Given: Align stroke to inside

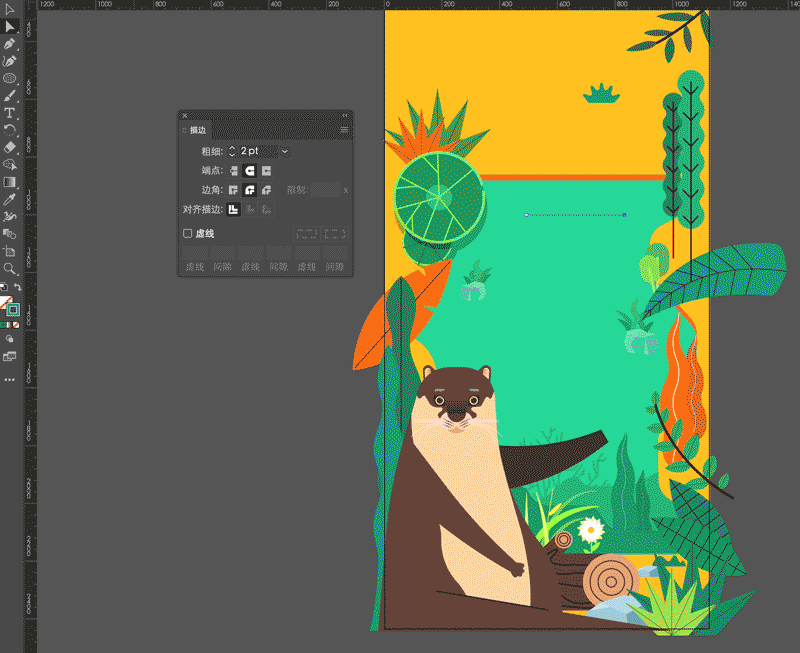Looking at the screenshot, I should click(x=249, y=209).
